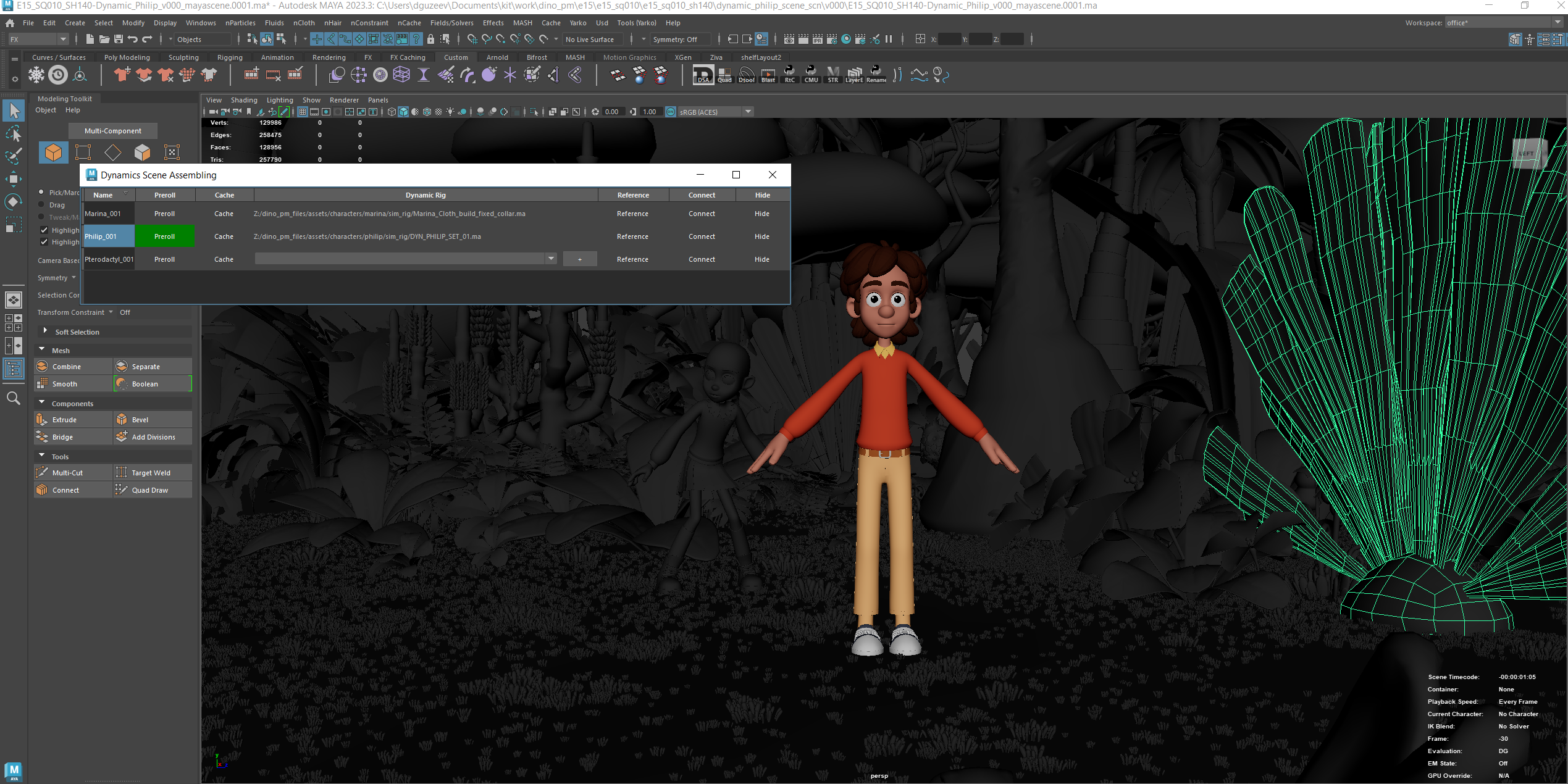Click the DSA shelf icon
1568x784 pixels.
click(x=703, y=75)
